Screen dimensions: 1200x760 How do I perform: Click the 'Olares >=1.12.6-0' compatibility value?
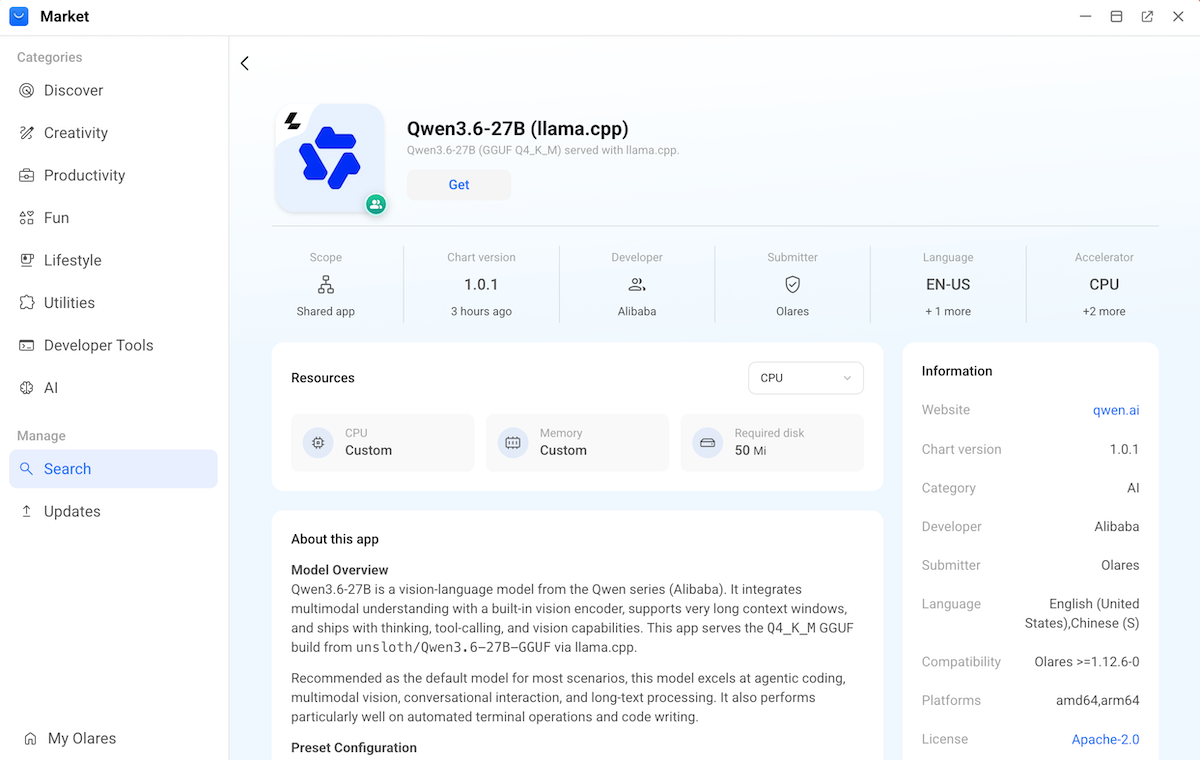(1087, 662)
